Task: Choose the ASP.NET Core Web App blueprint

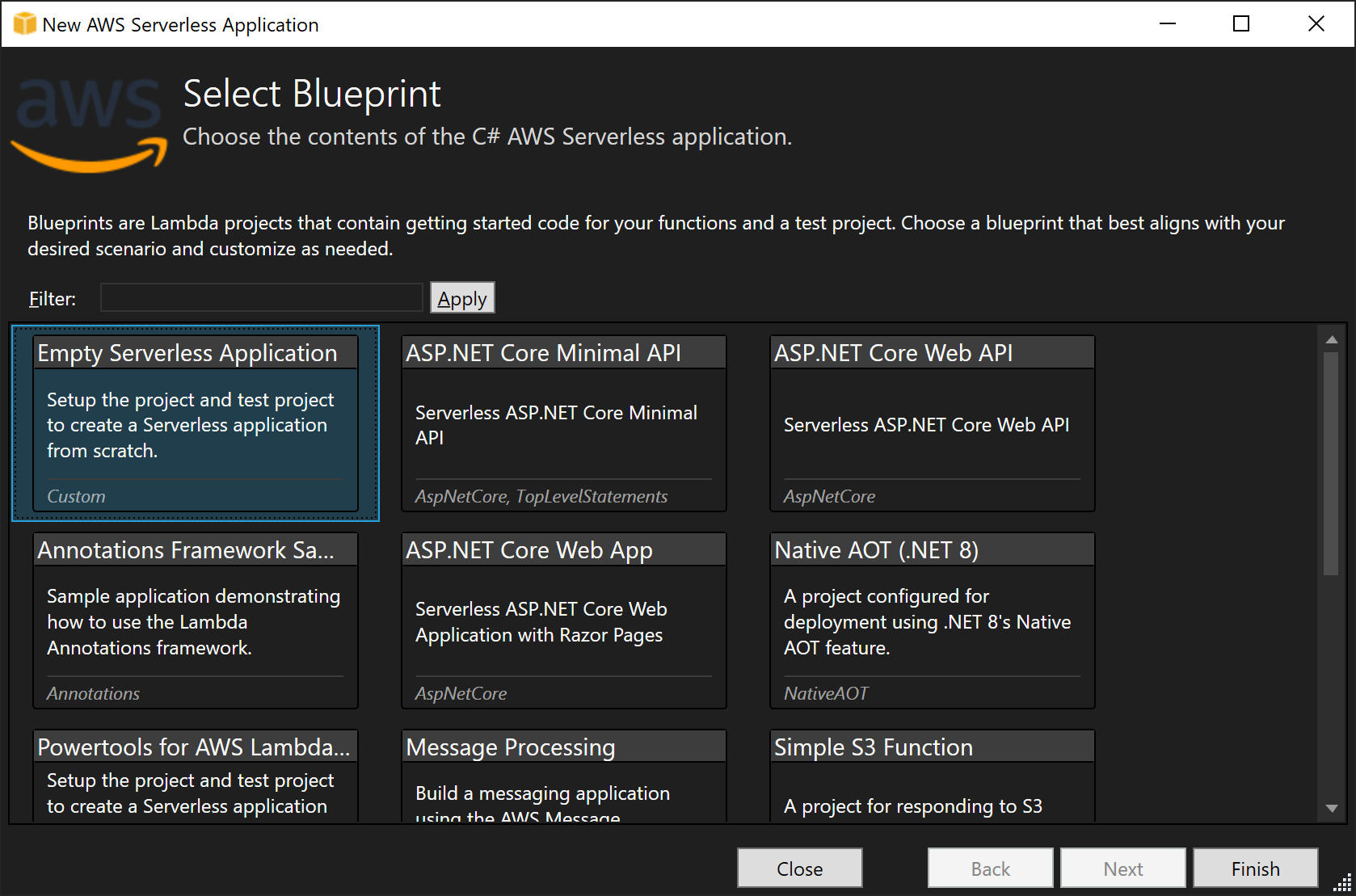Action: (x=564, y=620)
